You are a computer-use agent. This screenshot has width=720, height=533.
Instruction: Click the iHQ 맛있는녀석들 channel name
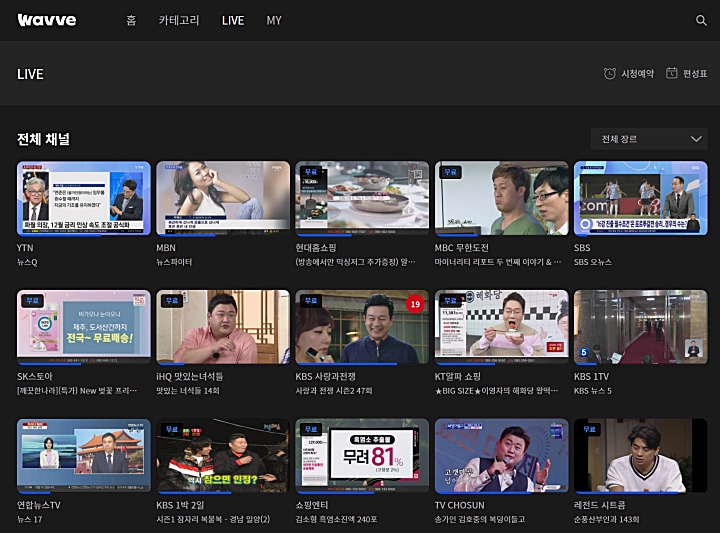pos(190,376)
